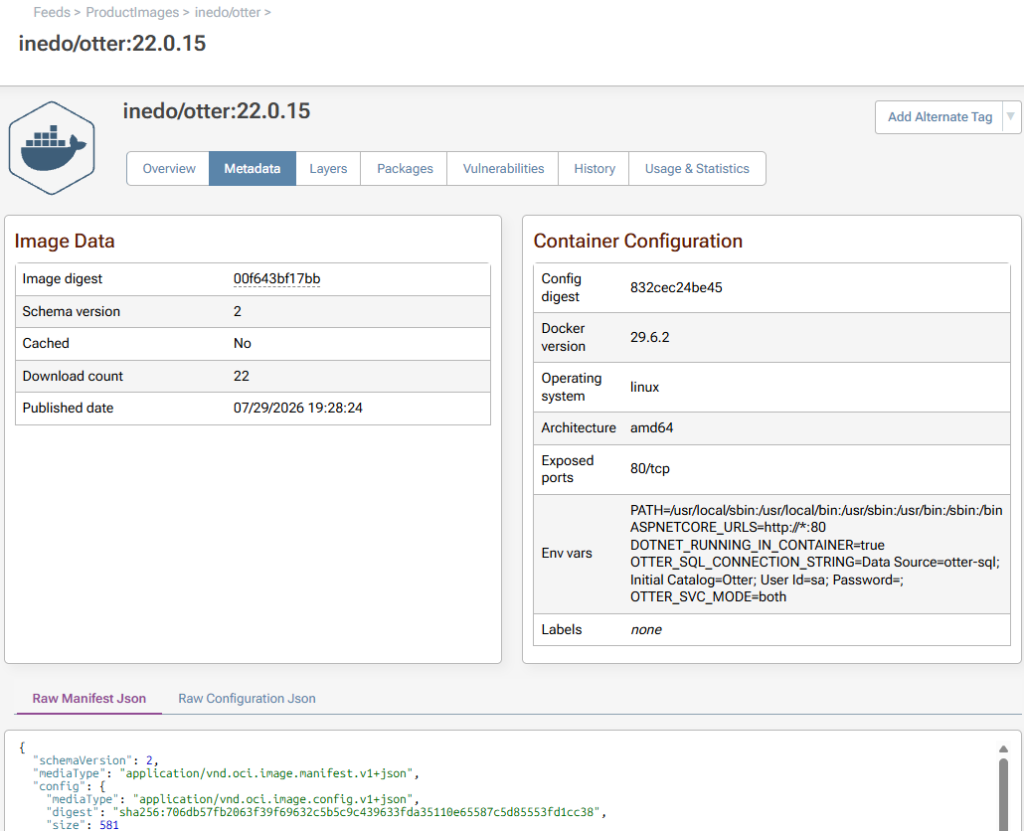Switch to the Overview tab
Image resolution: width=1024 pixels, height=831 pixels.
(168, 169)
